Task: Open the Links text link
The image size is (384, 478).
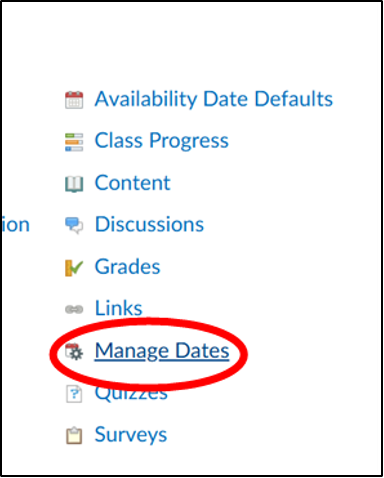Action: 118,308
